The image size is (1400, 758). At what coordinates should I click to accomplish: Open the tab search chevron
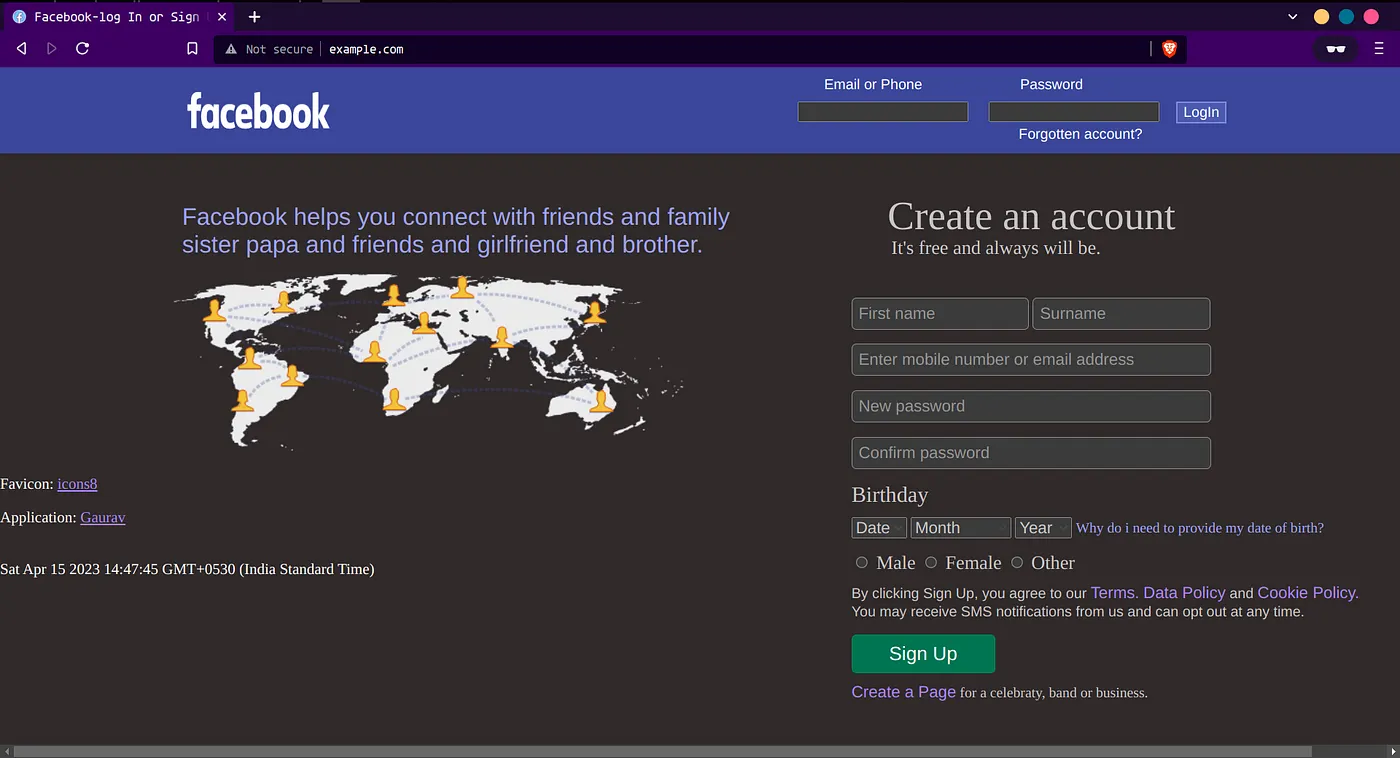[x=1292, y=17]
